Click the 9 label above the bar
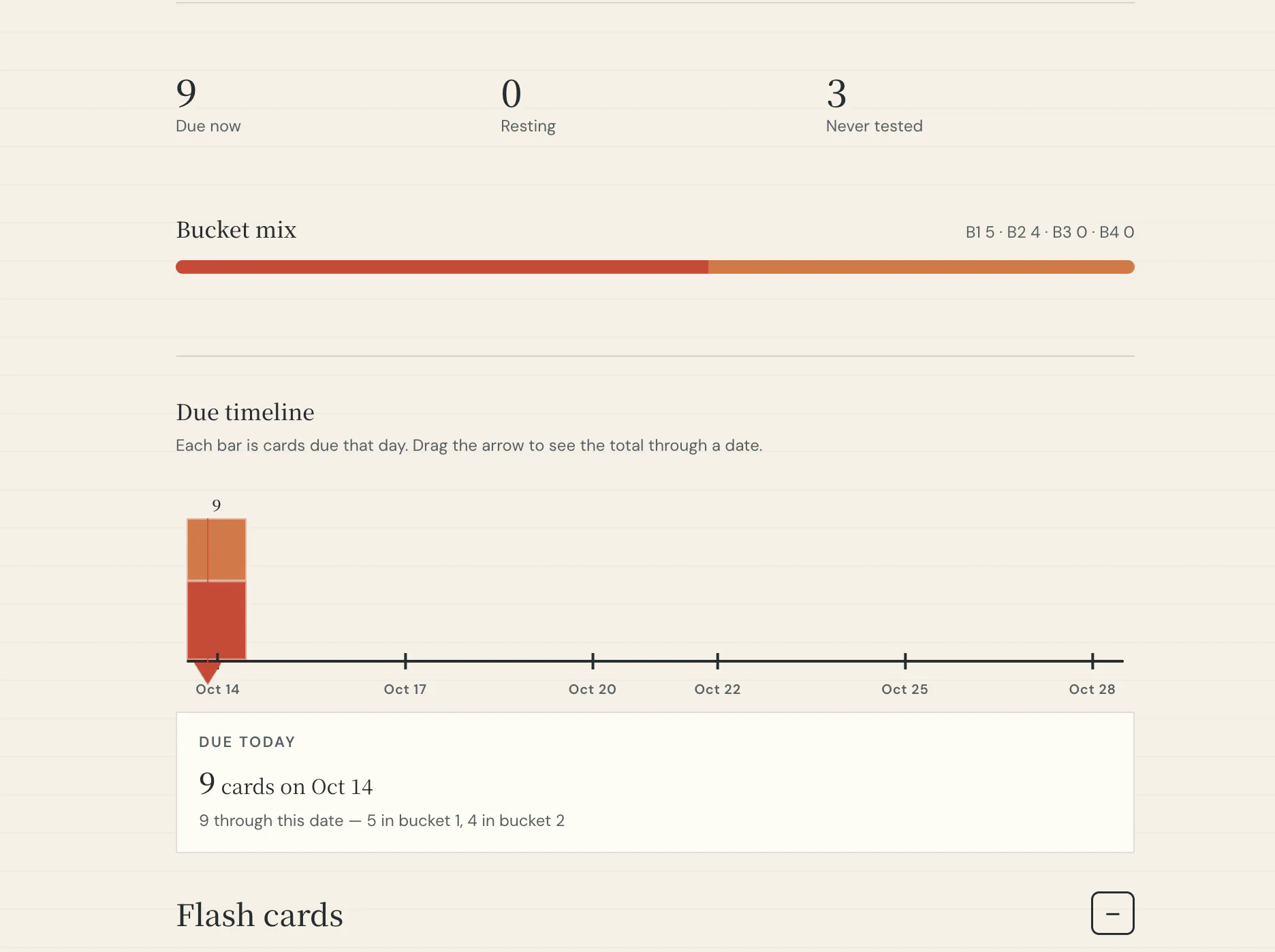 217,505
